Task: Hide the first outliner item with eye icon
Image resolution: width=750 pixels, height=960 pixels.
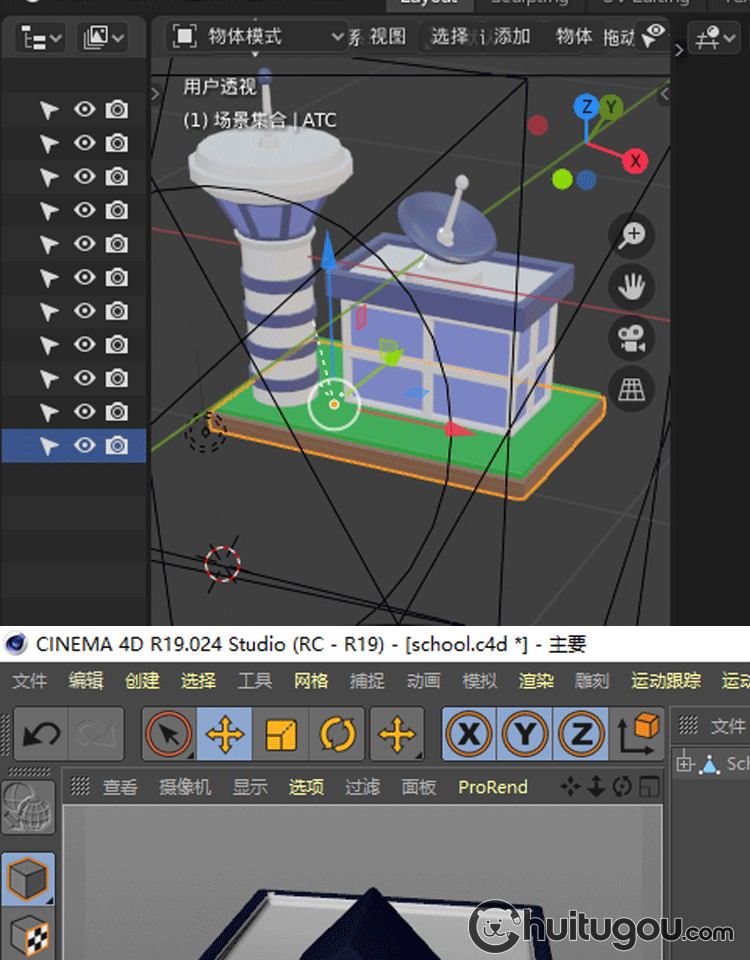Action: [x=85, y=110]
